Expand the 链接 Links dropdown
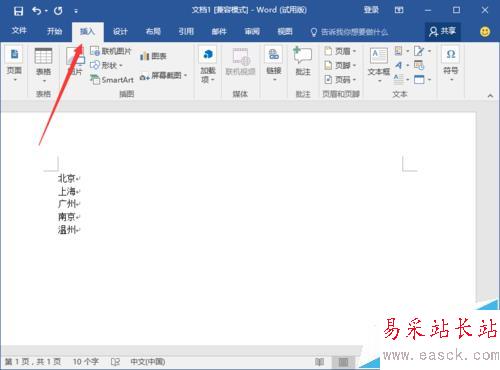The height and width of the screenshot is (370, 500). (x=274, y=64)
